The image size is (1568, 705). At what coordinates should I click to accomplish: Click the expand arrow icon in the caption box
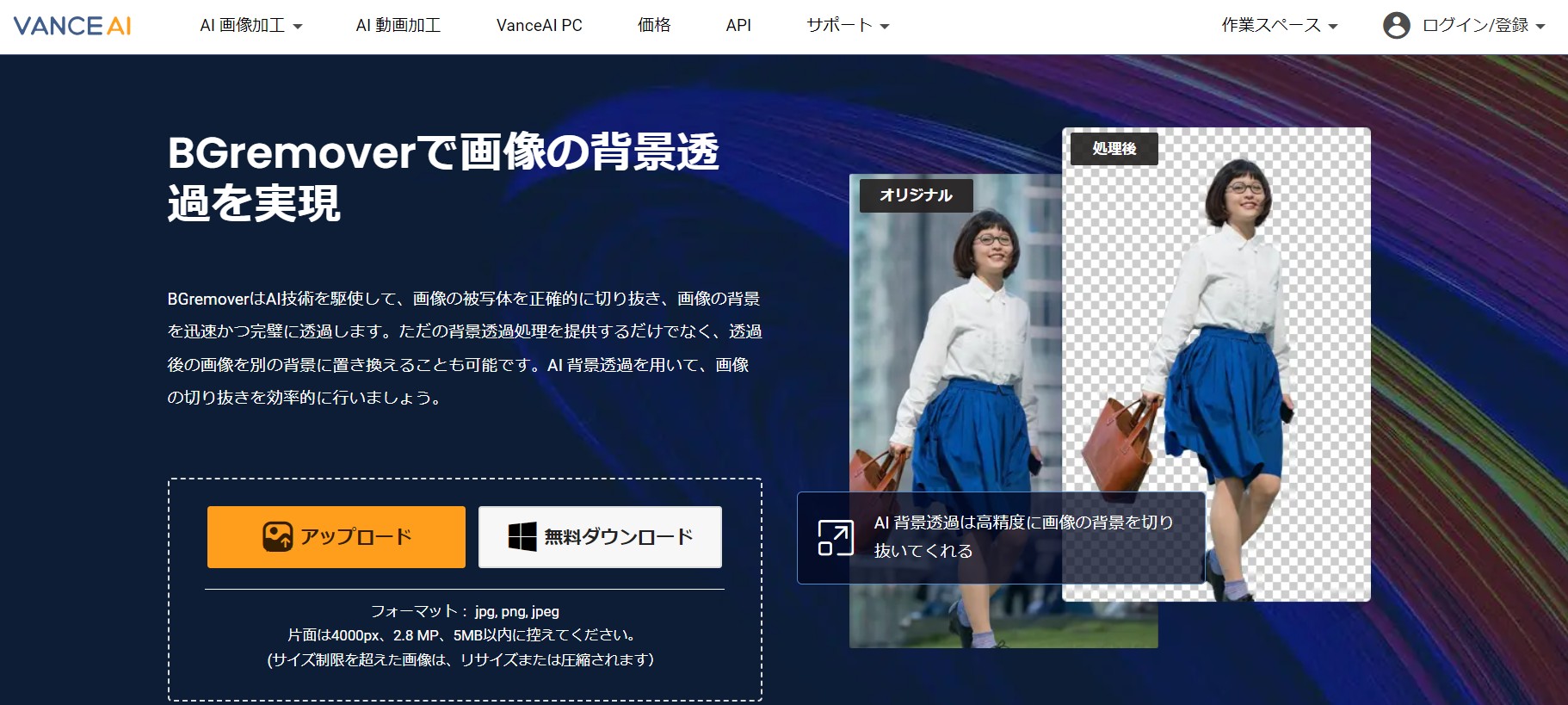[835, 538]
